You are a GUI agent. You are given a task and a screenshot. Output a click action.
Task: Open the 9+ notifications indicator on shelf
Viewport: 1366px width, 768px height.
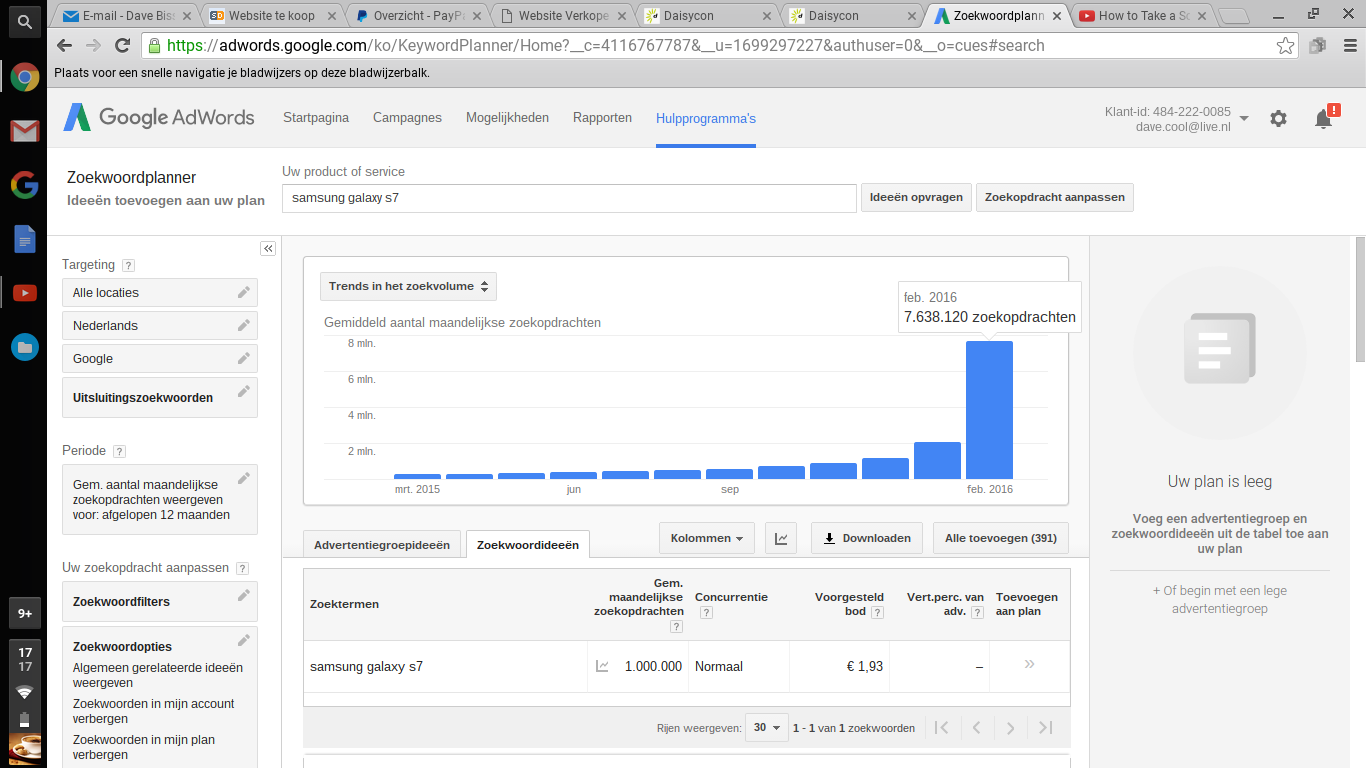(x=24, y=613)
